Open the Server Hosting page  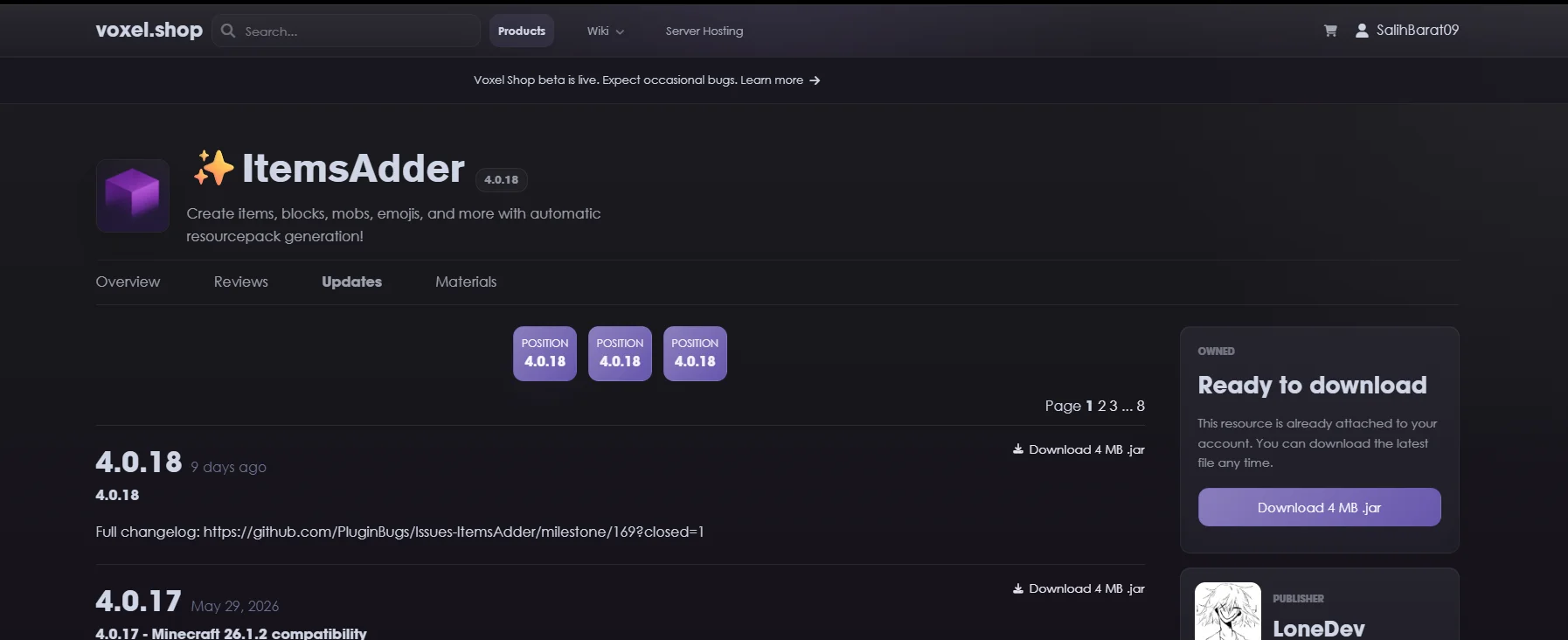coord(704,31)
